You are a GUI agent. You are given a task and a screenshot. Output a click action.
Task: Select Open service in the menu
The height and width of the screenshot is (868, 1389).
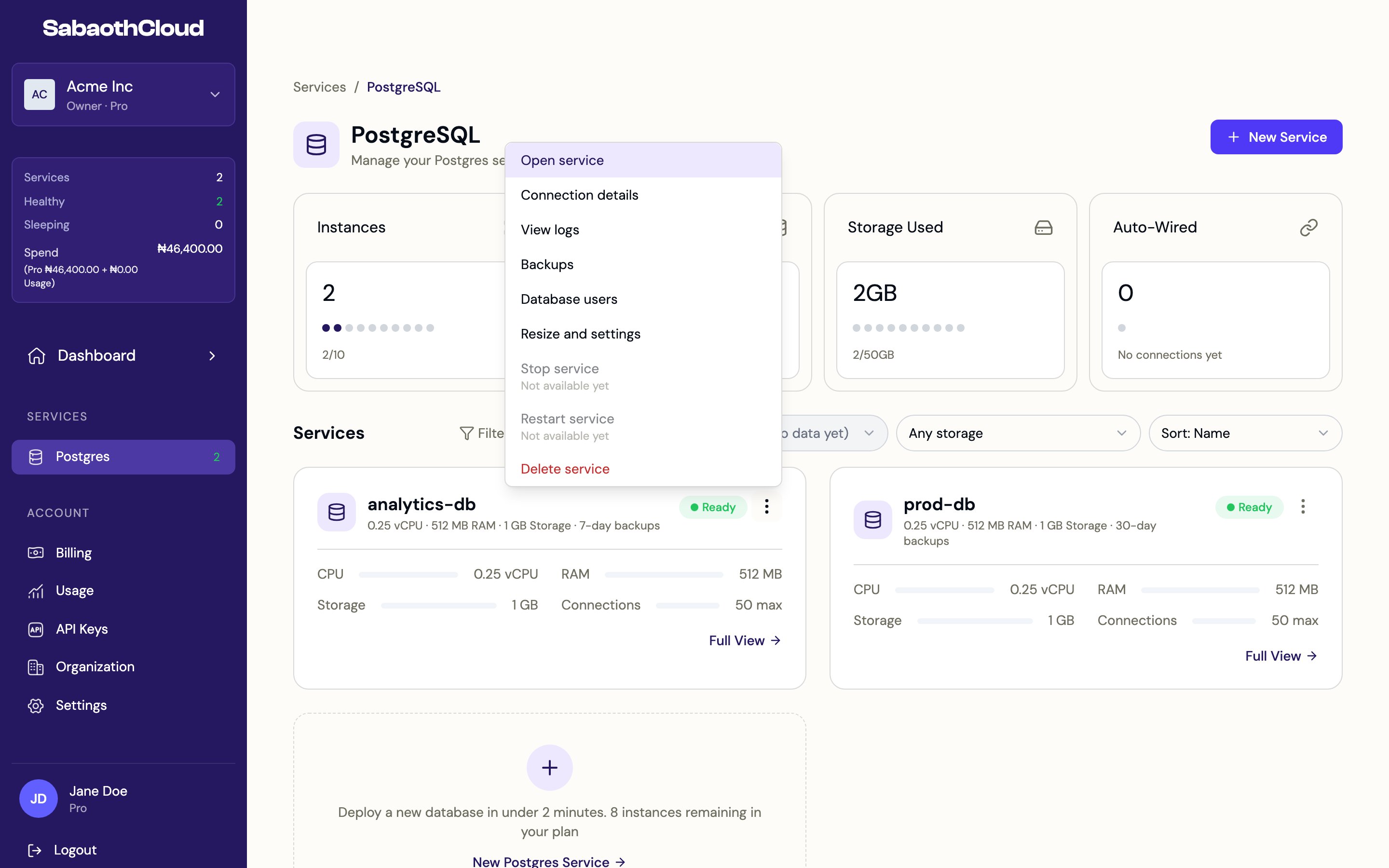pyautogui.click(x=643, y=160)
